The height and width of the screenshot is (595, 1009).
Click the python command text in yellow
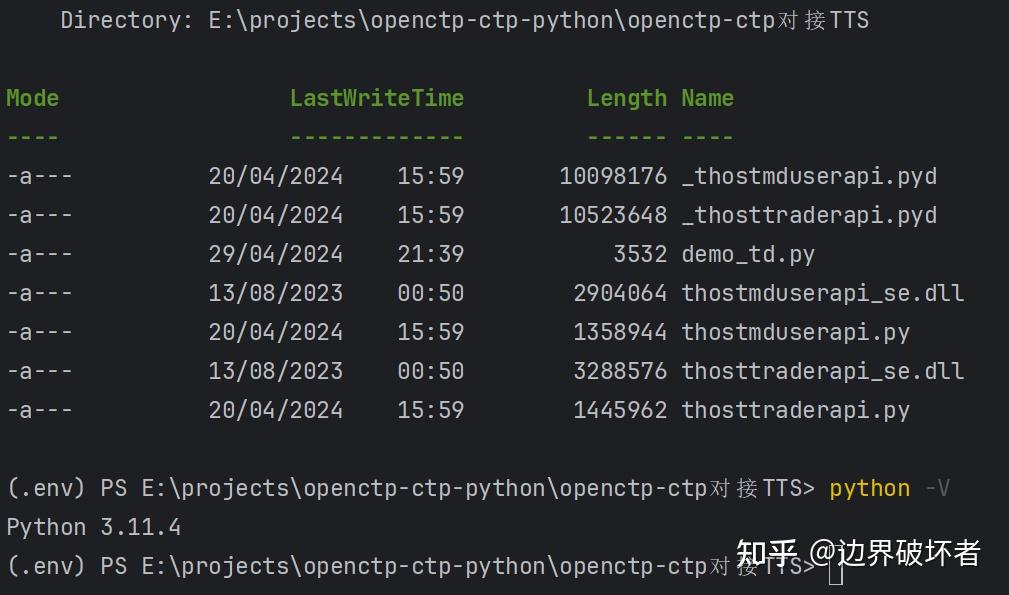coord(868,488)
